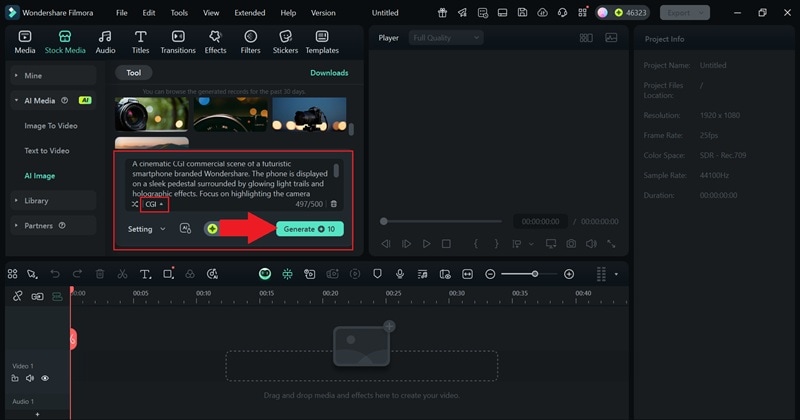This screenshot has width=800, height=420.
Task: Open the View menu
Action: (211, 13)
